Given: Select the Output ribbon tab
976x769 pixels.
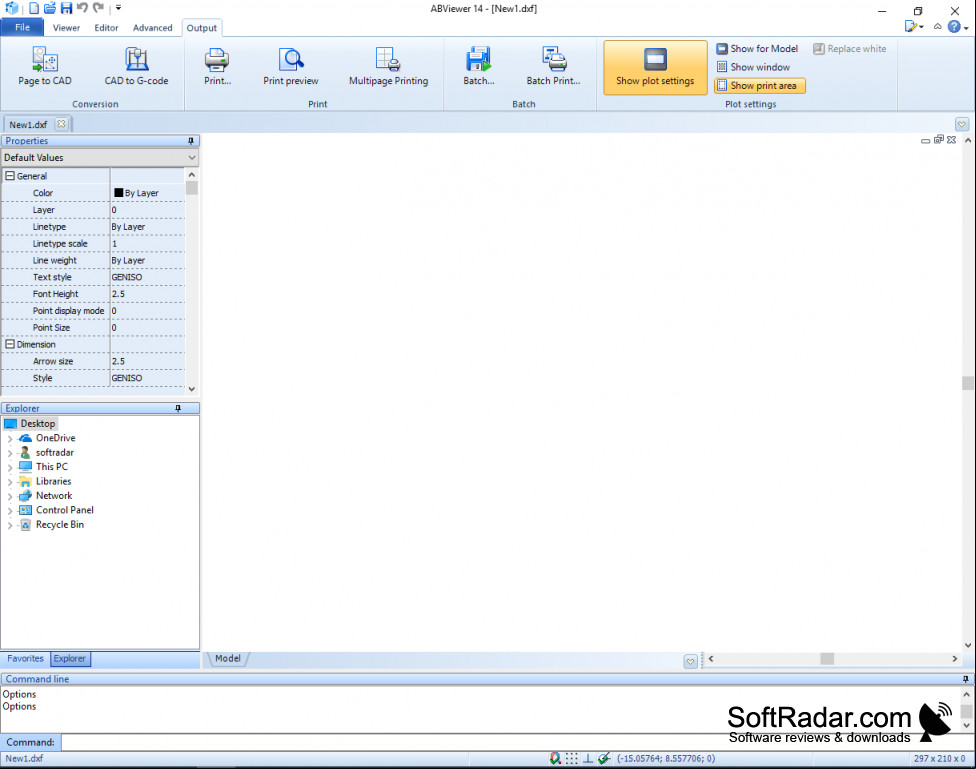Looking at the screenshot, I should (202, 28).
